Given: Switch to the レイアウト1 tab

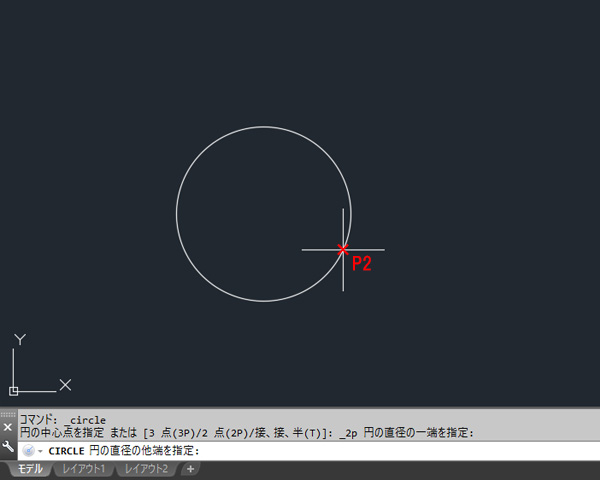Looking at the screenshot, I should click(x=83, y=469).
